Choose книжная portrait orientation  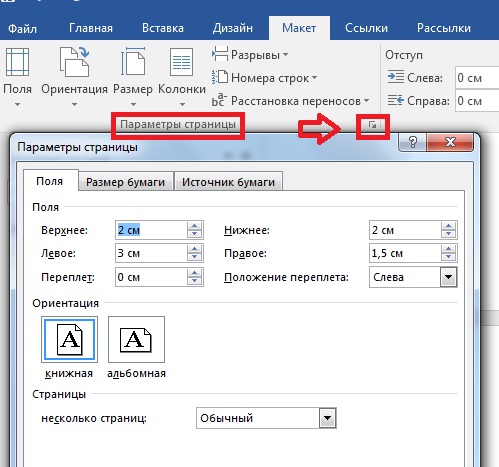(69, 339)
